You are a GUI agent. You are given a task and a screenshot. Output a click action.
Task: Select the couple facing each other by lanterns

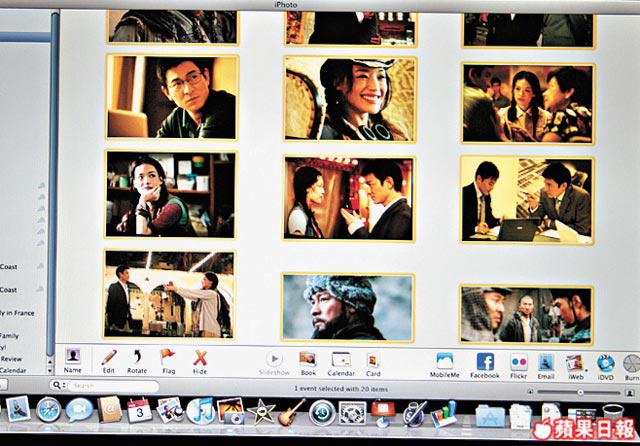(x=349, y=198)
